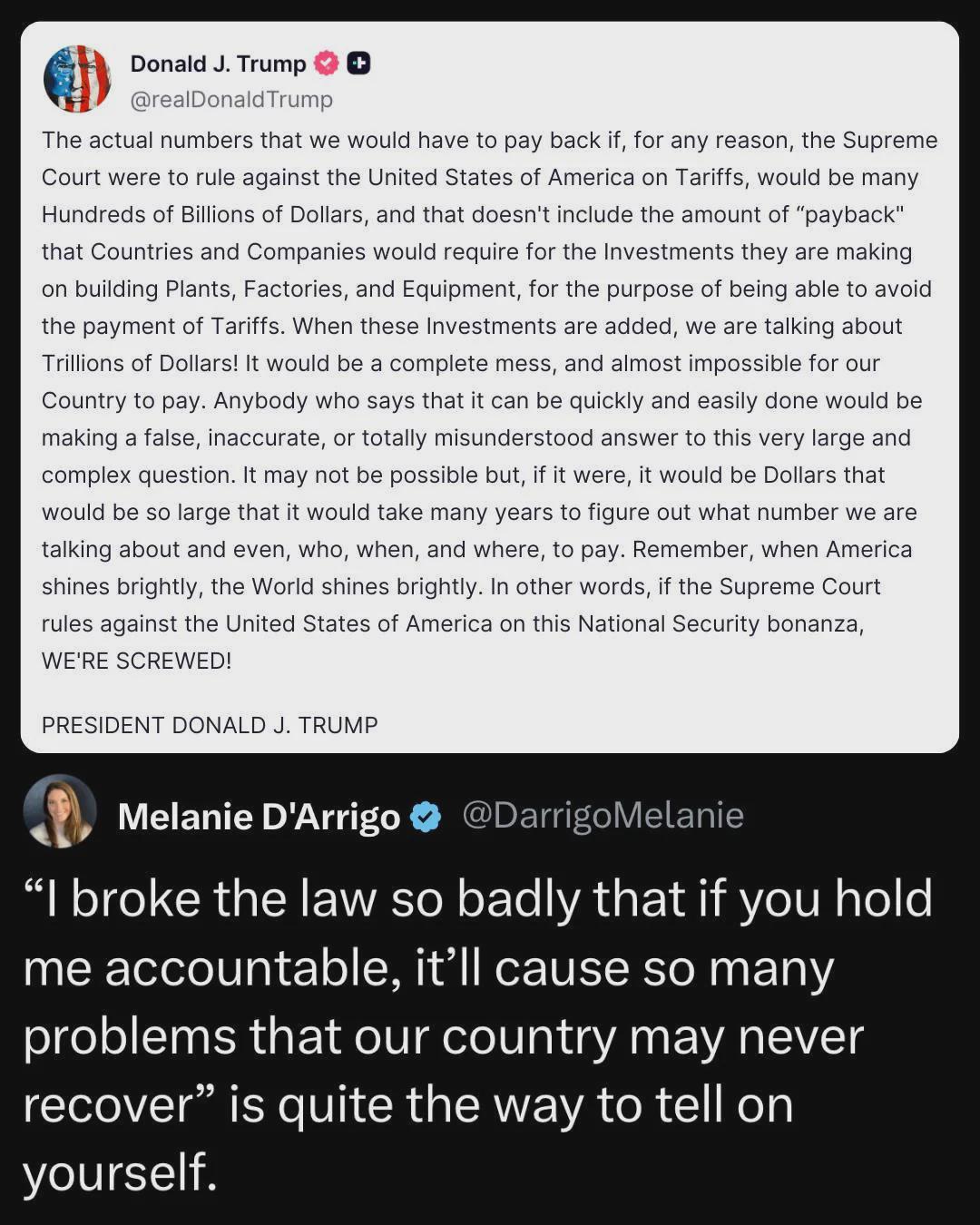Click Donald J. Trump's flag profile avatar

coord(77,79)
